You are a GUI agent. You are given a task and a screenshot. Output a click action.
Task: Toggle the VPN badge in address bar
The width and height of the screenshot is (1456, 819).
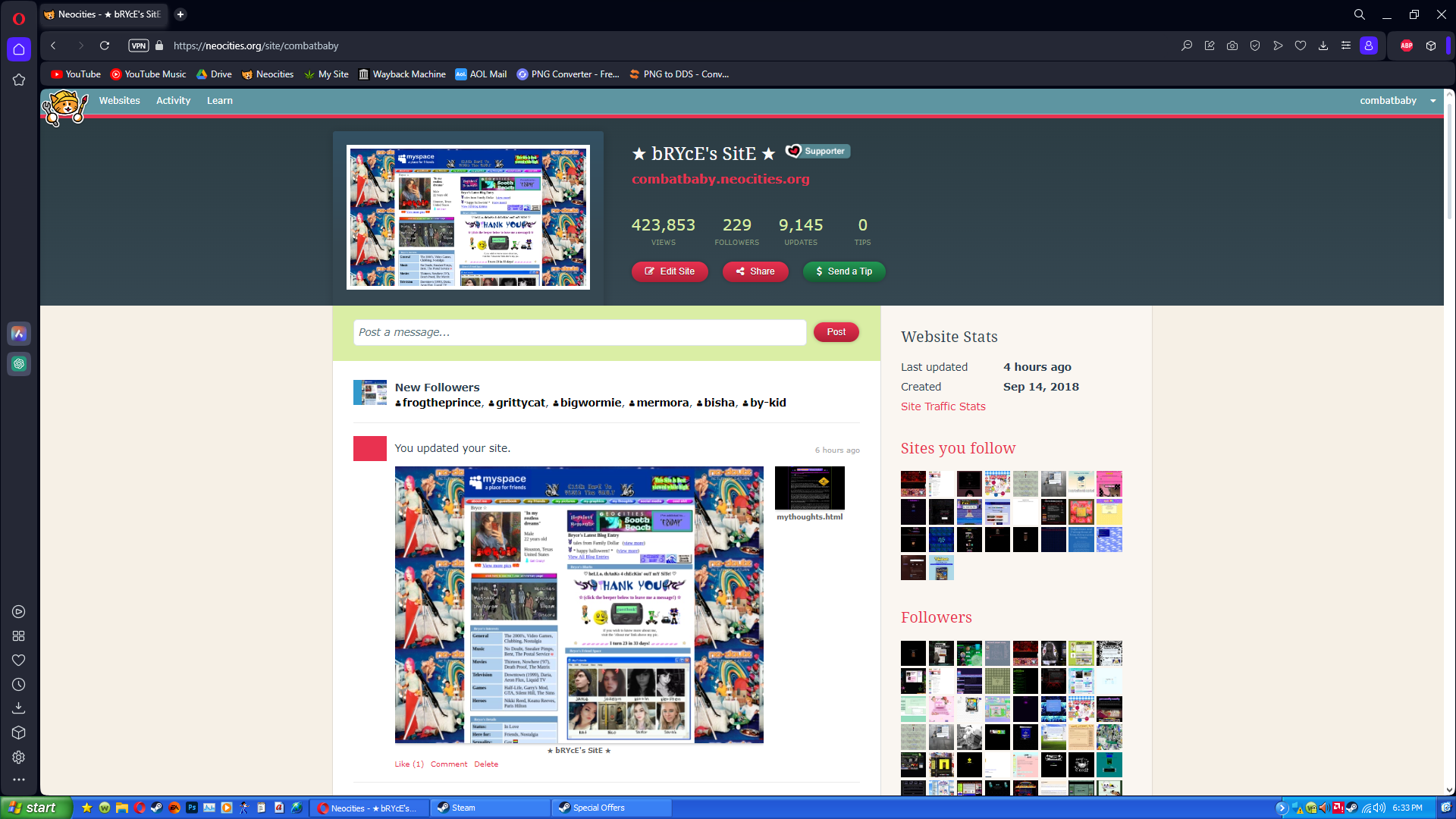point(139,45)
